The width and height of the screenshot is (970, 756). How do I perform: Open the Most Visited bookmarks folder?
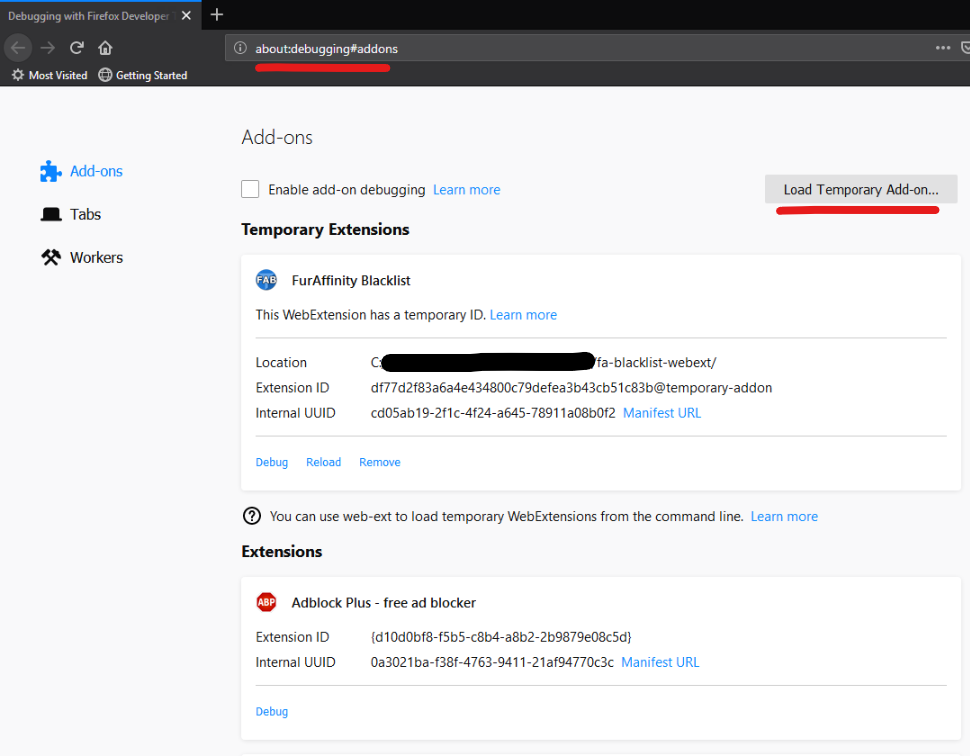(49, 75)
